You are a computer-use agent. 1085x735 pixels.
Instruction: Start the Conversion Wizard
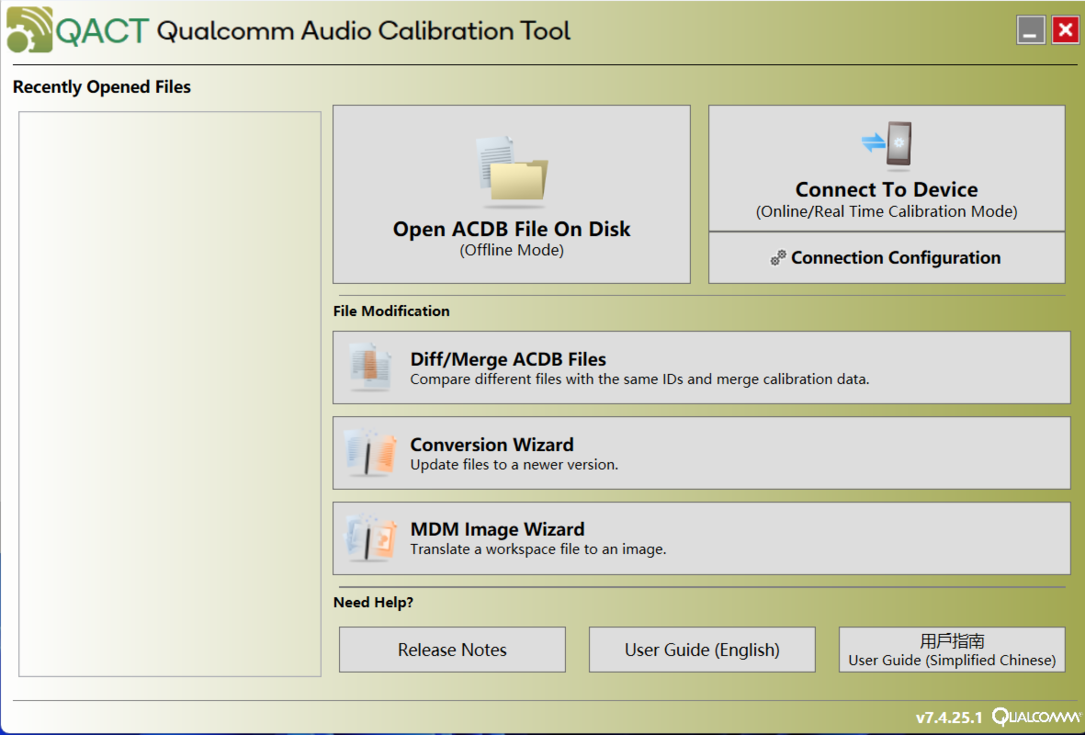click(702, 453)
